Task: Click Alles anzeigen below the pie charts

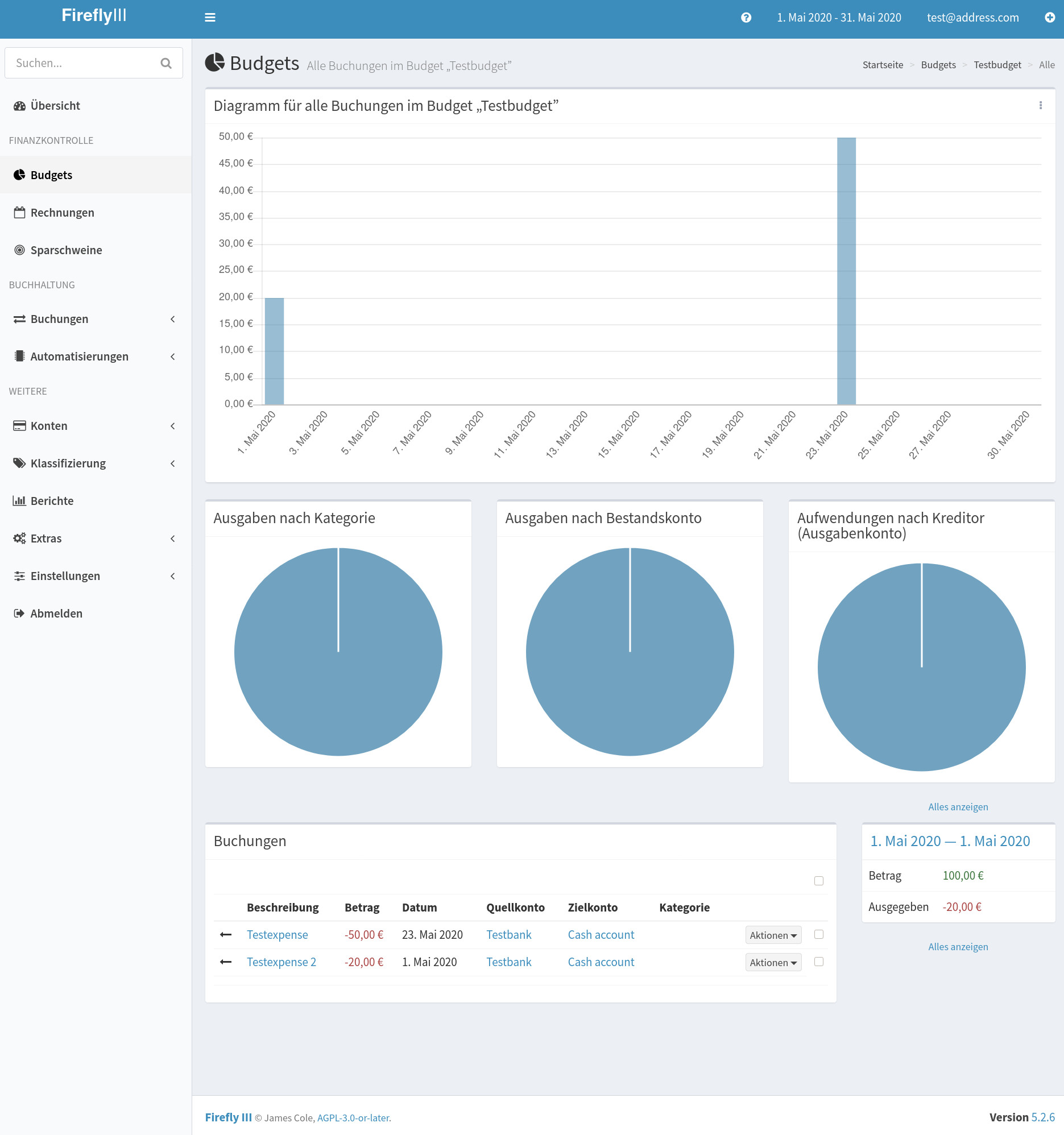Action: coord(957,807)
